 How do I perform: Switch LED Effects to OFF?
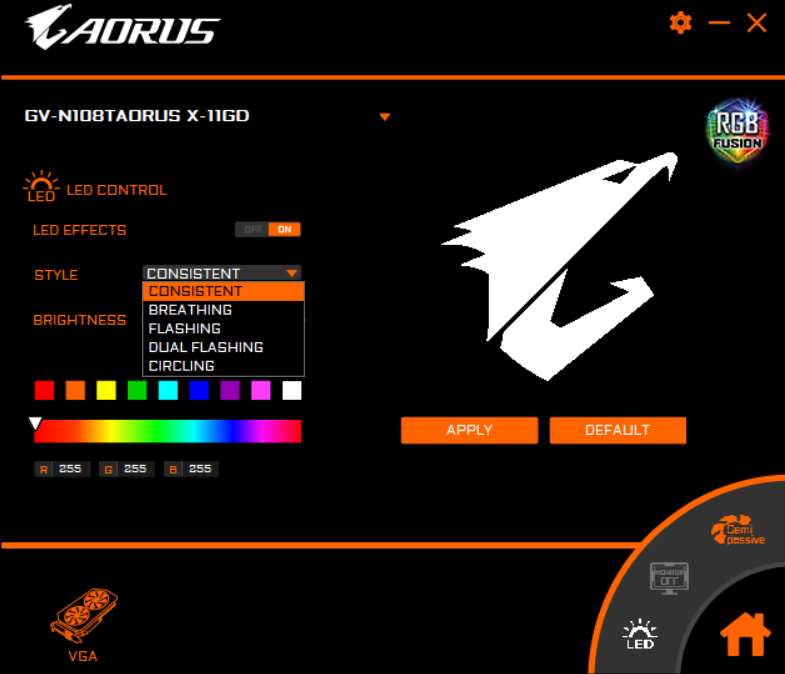pos(252,229)
